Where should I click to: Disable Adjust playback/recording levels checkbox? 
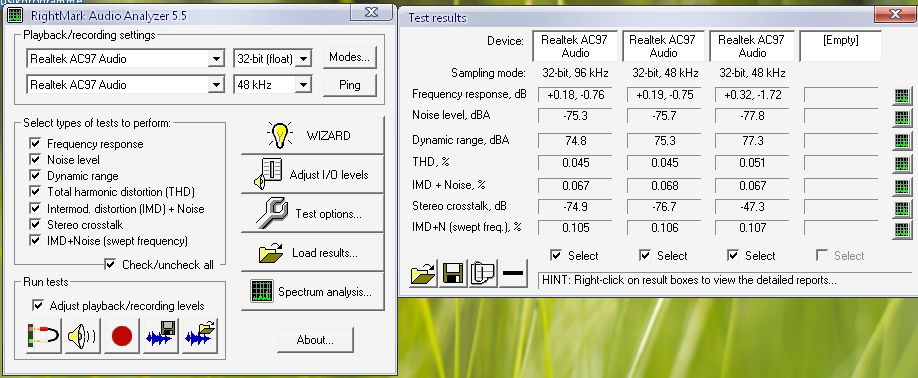[x=37, y=305]
